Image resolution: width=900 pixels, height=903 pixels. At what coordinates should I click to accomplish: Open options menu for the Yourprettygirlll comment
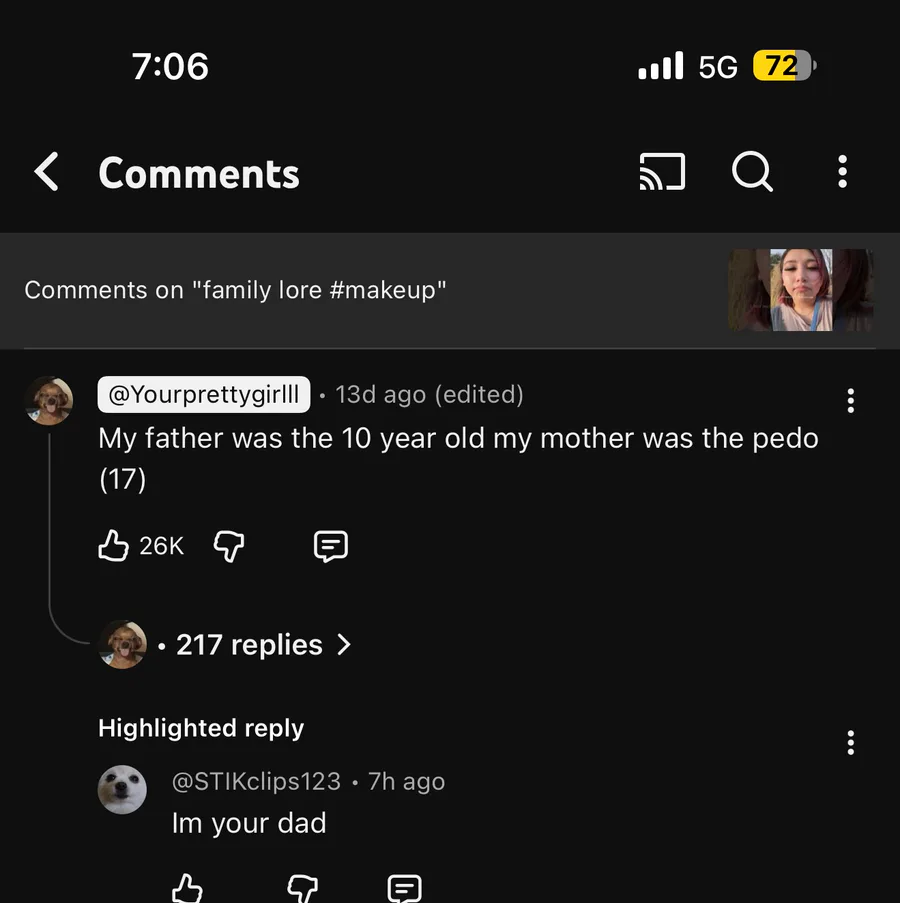pyautogui.click(x=850, y=401)
